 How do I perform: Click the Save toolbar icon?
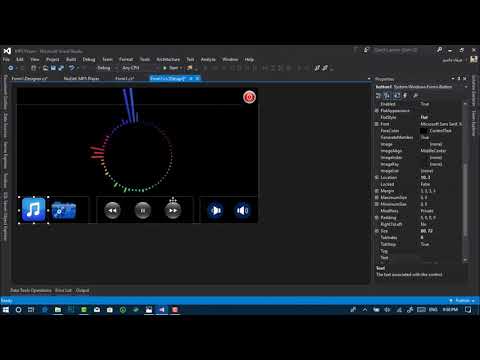pos(53,68)
